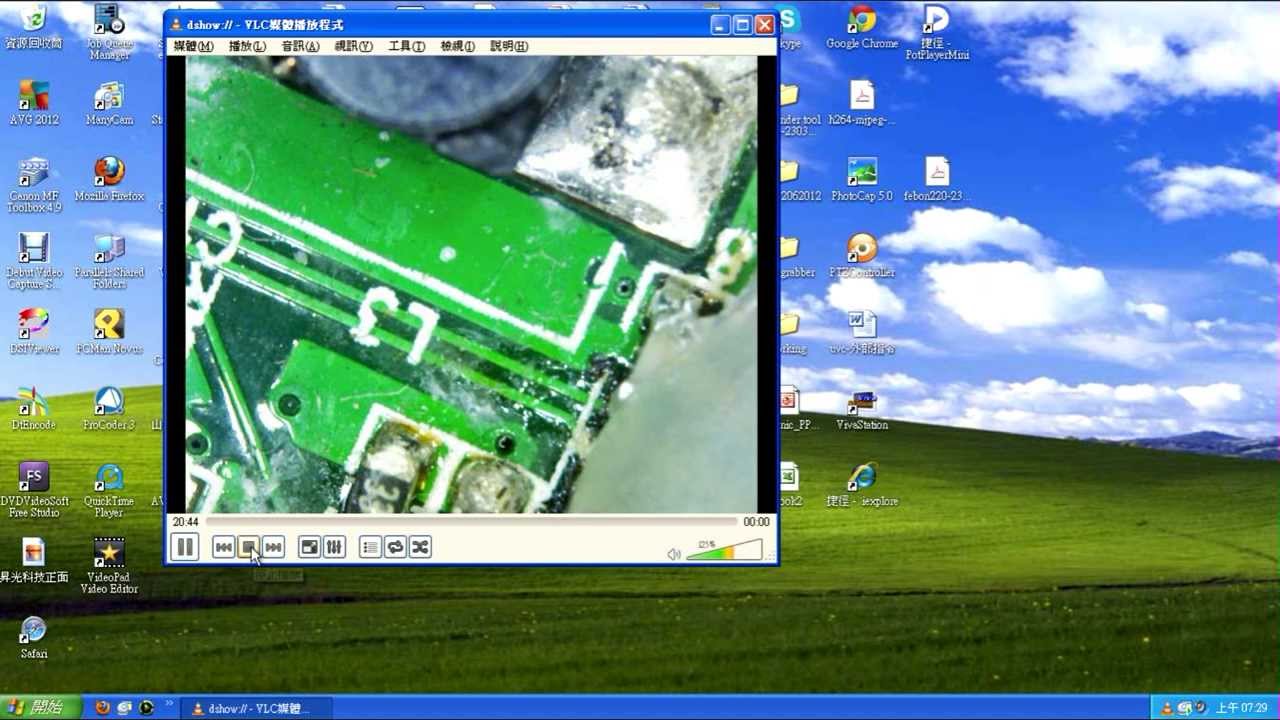
Task: Pause playback in VLC
Action: 185,547
